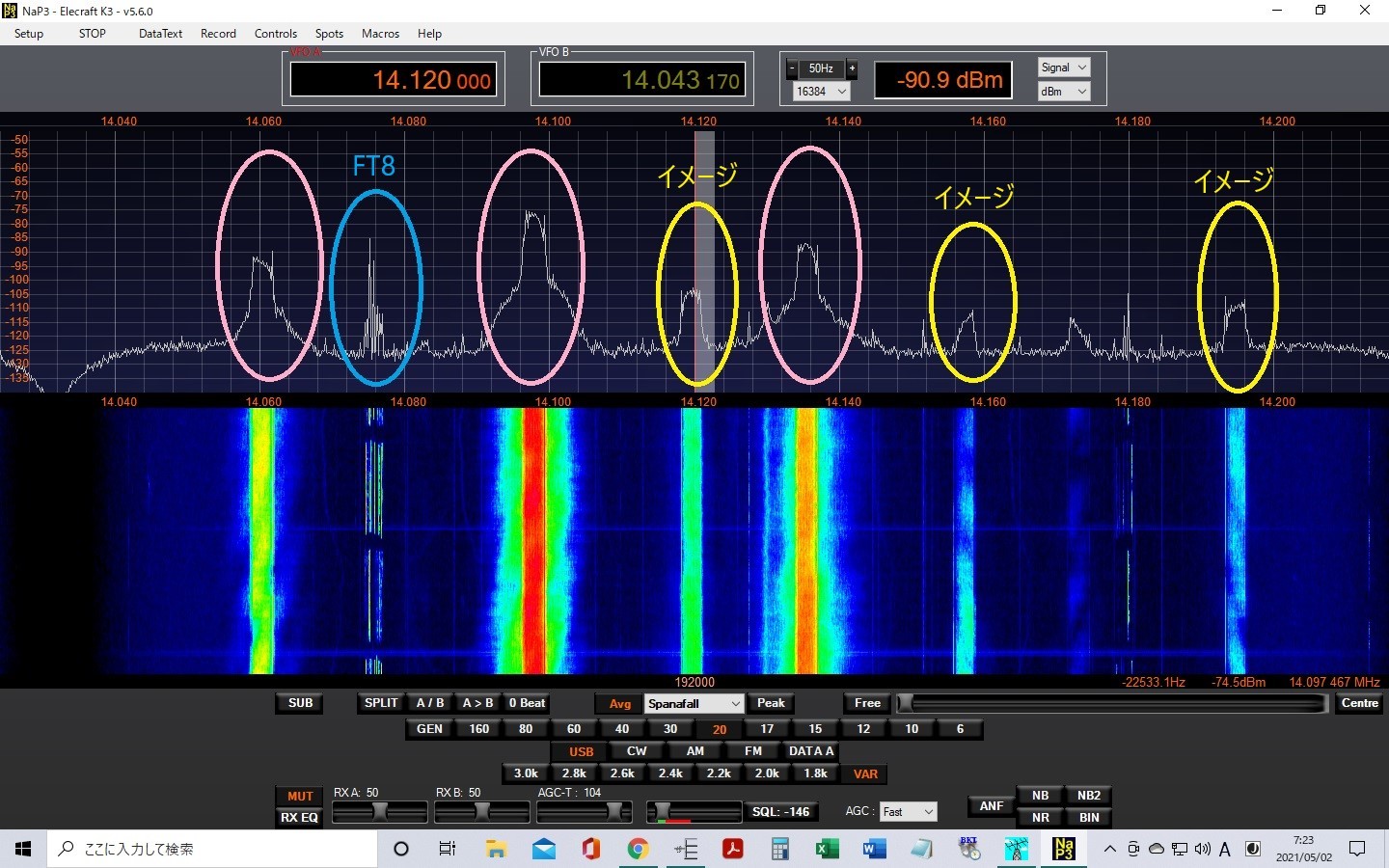Select the 40 meter band button
The width and height of the screenshot is (1389, 868).
click(622, 729)
